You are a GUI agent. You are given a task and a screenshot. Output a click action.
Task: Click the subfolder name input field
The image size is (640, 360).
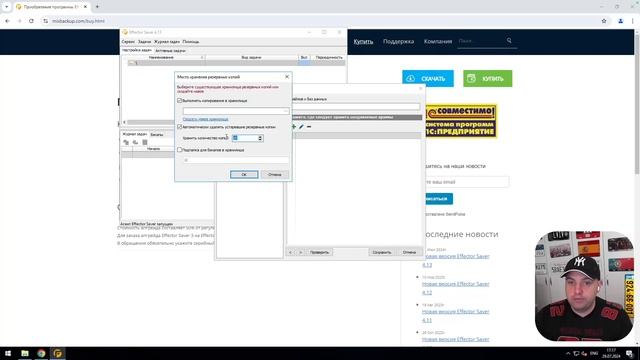pos(236,160)
